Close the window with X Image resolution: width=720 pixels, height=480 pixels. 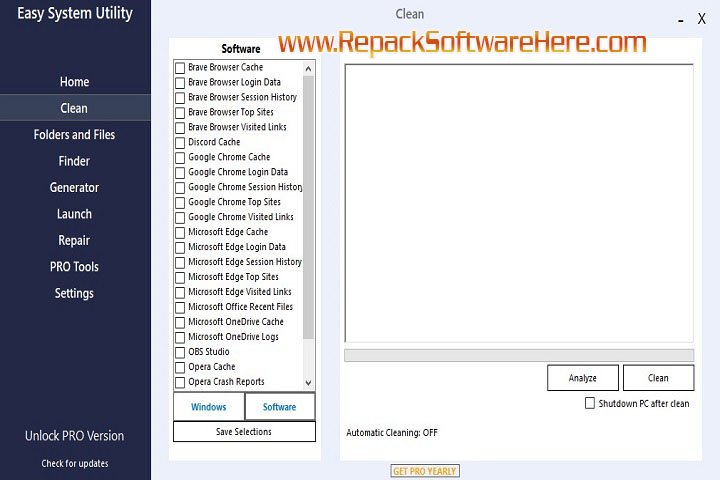click(x=702, y=19)
